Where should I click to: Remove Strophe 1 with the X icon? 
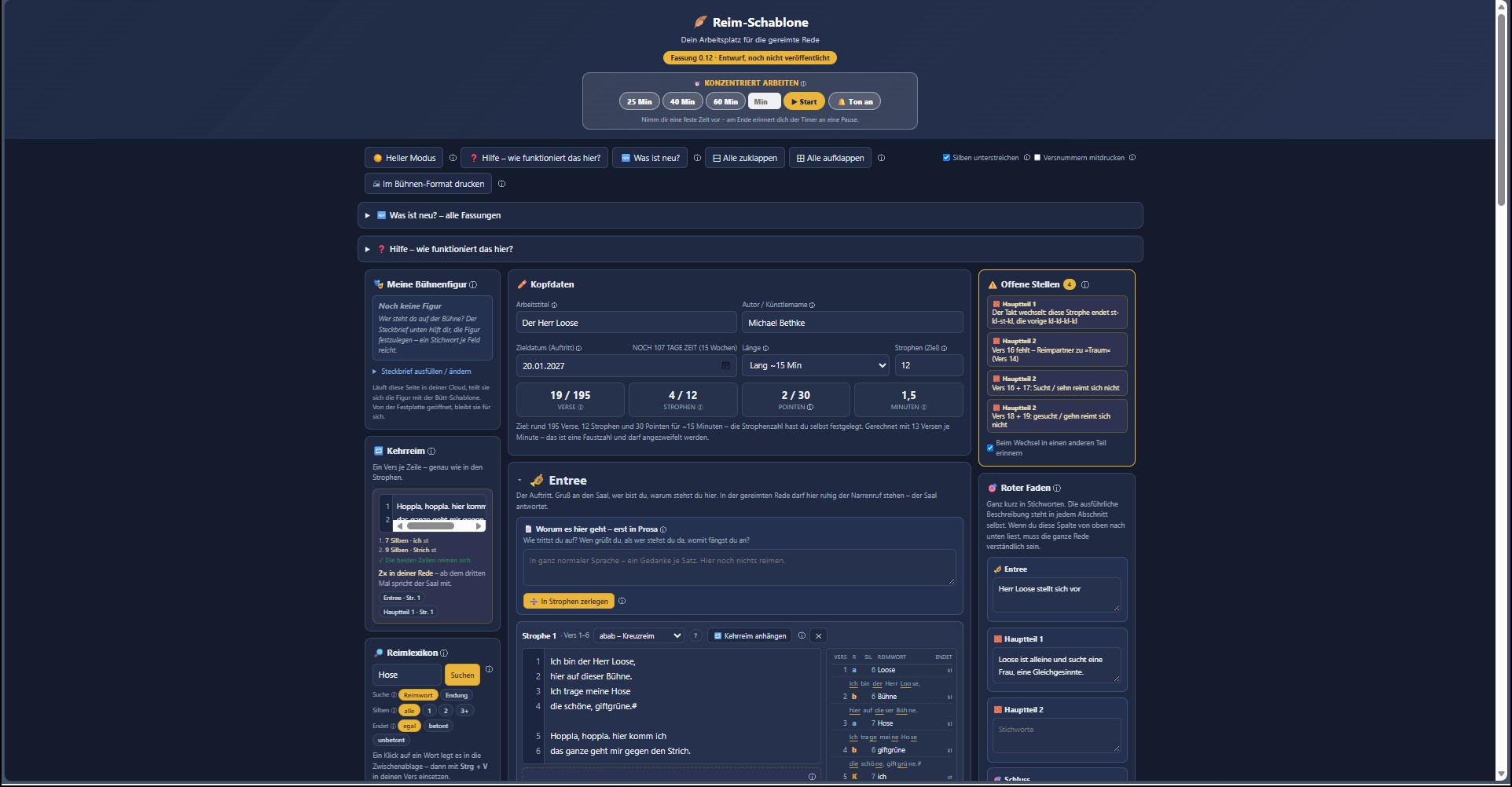click(818, 636)
